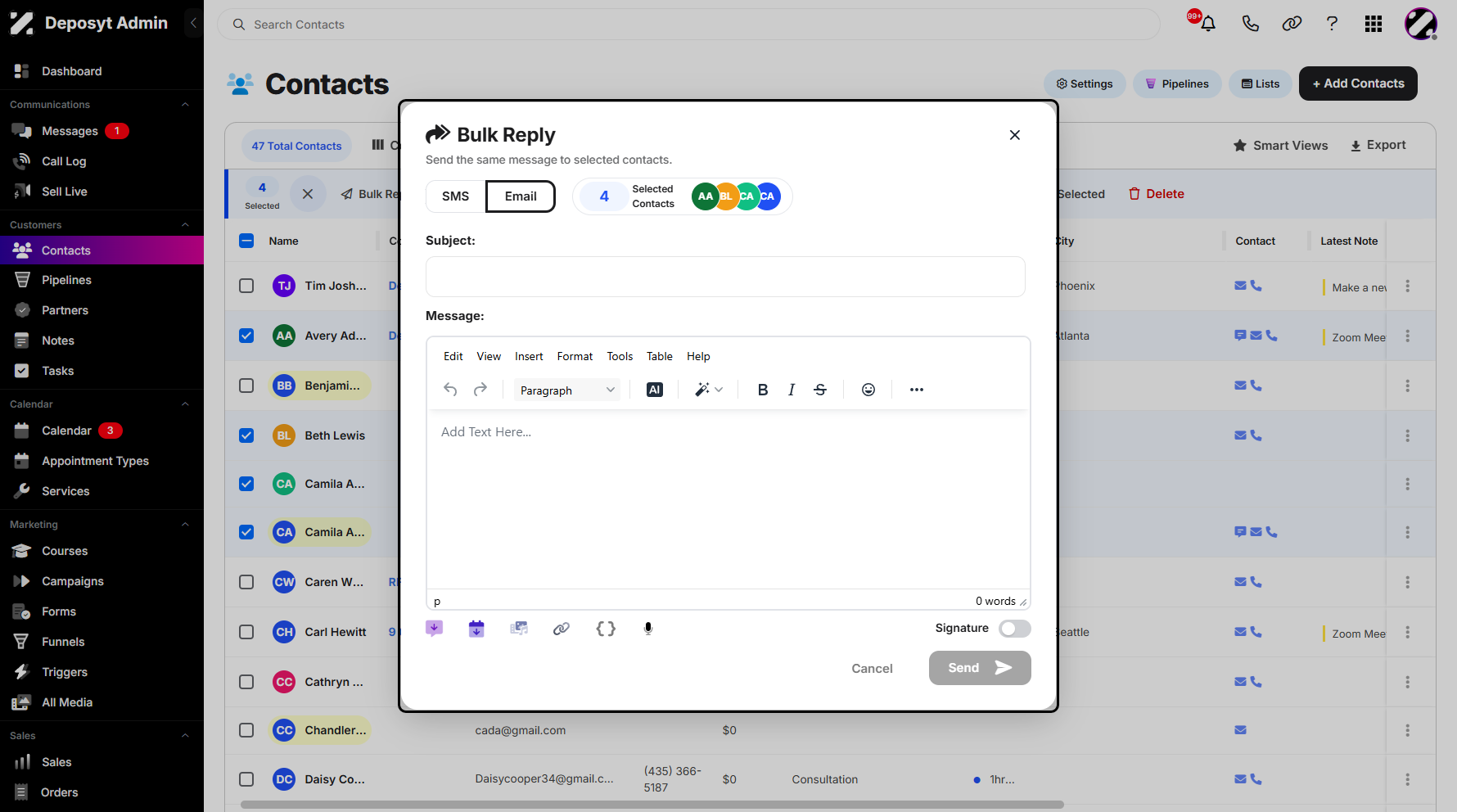Toggle the Signature switch
Viewport: 1457px width, 812px height.
click(x=1014, y=628)
